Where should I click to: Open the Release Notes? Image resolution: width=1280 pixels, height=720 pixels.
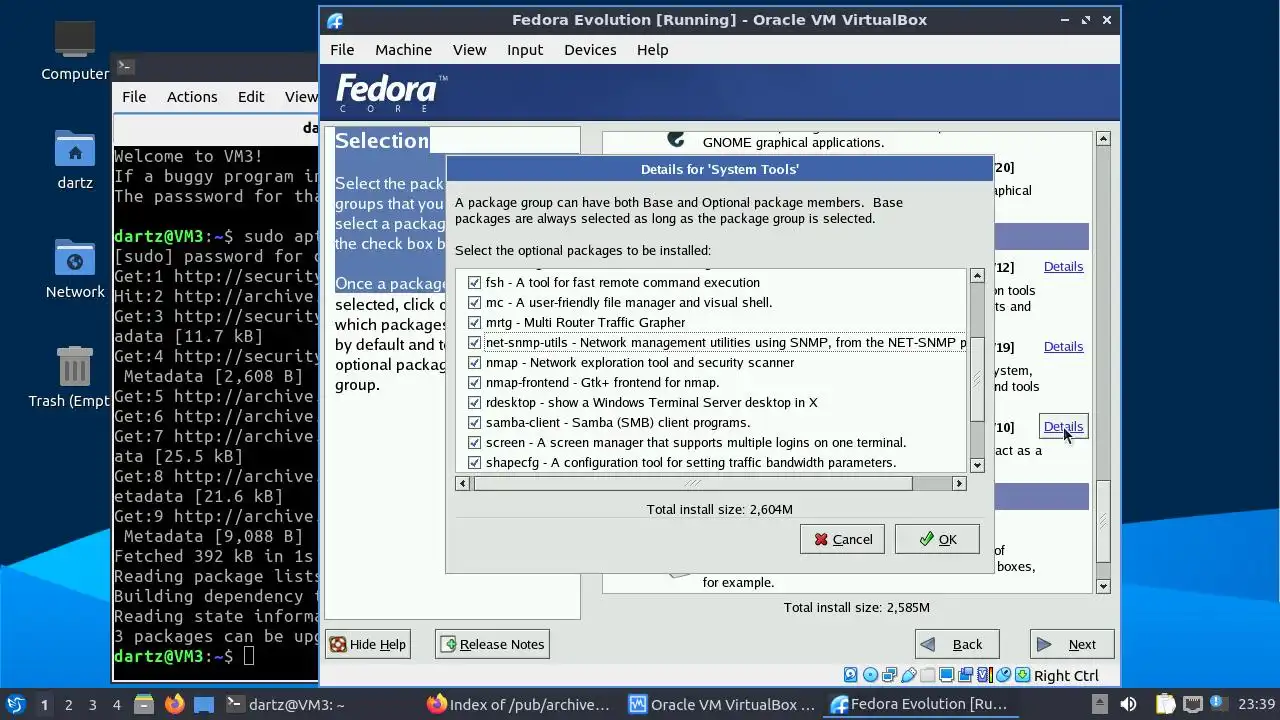pos(492,644)
